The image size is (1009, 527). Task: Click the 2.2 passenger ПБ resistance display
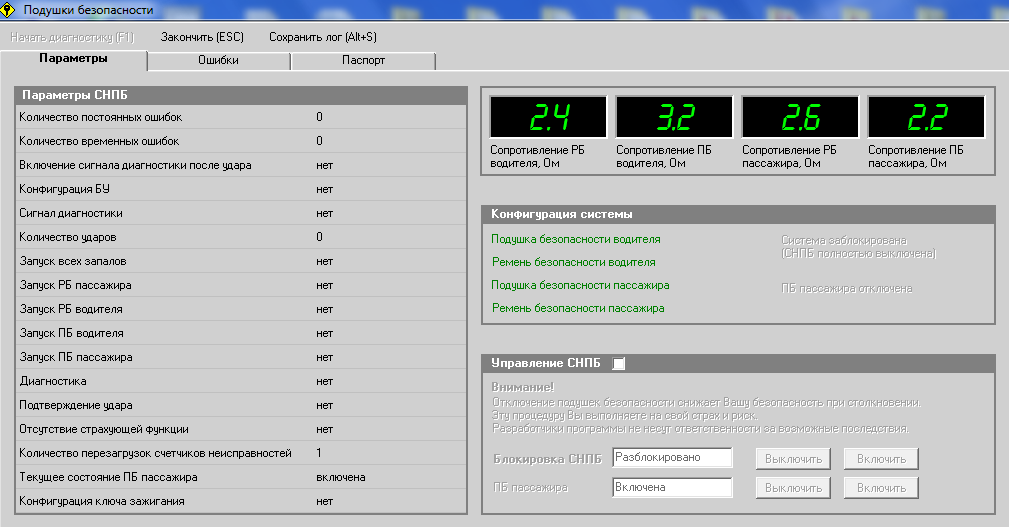tap(927, 117)
